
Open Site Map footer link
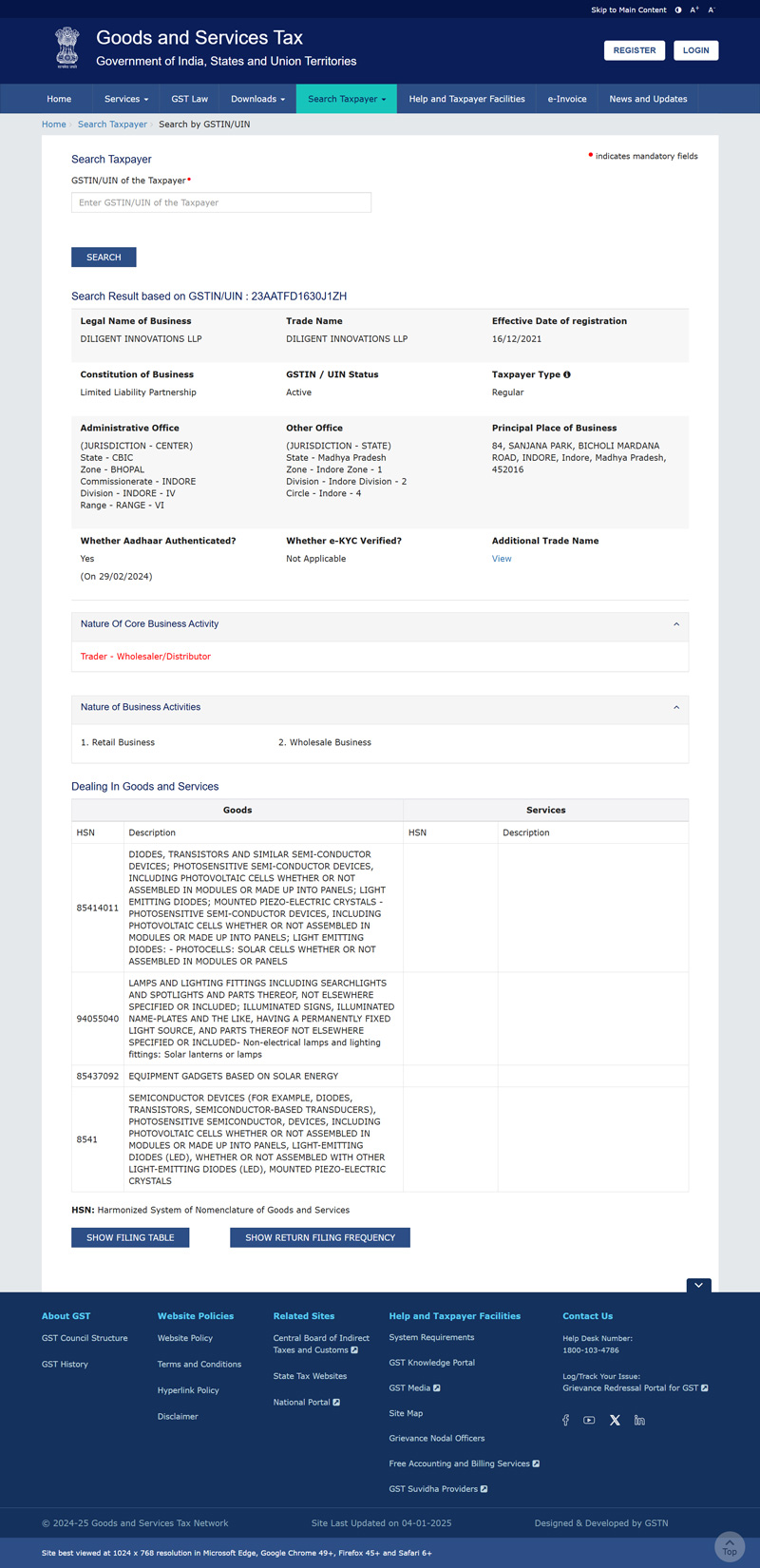tap(406, 1413)
